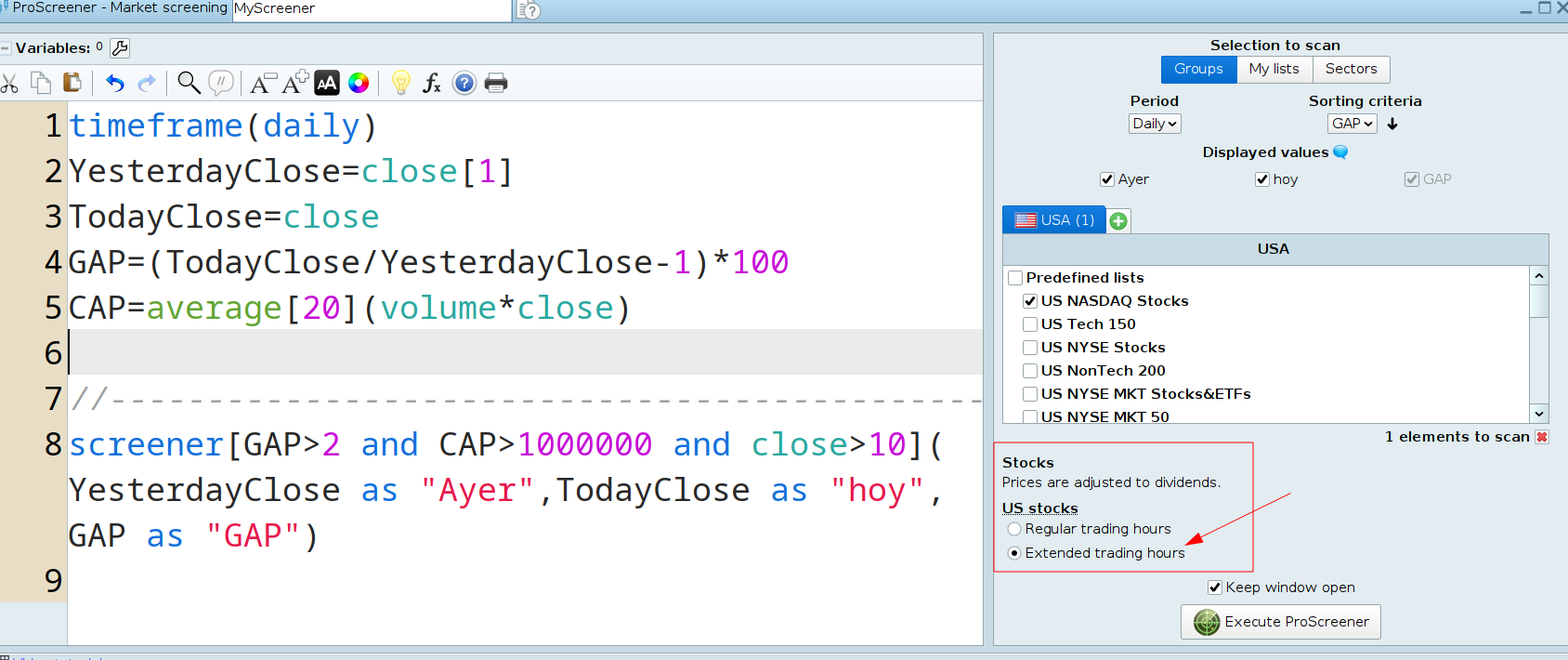
Task: Toggle the GAP displayed value checkbox
Action: [x=1411, y=179]
